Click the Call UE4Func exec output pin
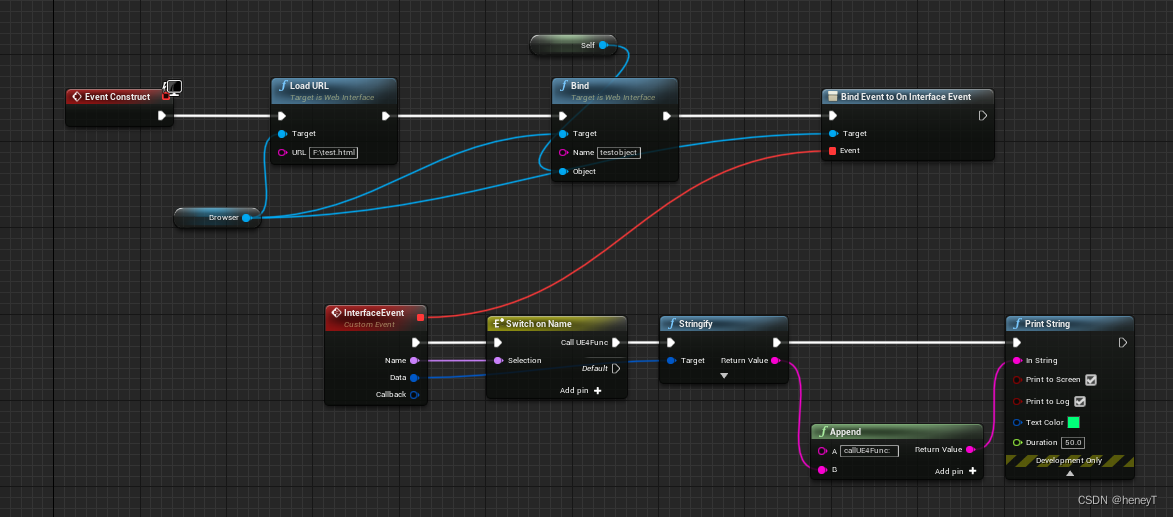 tap(616, 343)
